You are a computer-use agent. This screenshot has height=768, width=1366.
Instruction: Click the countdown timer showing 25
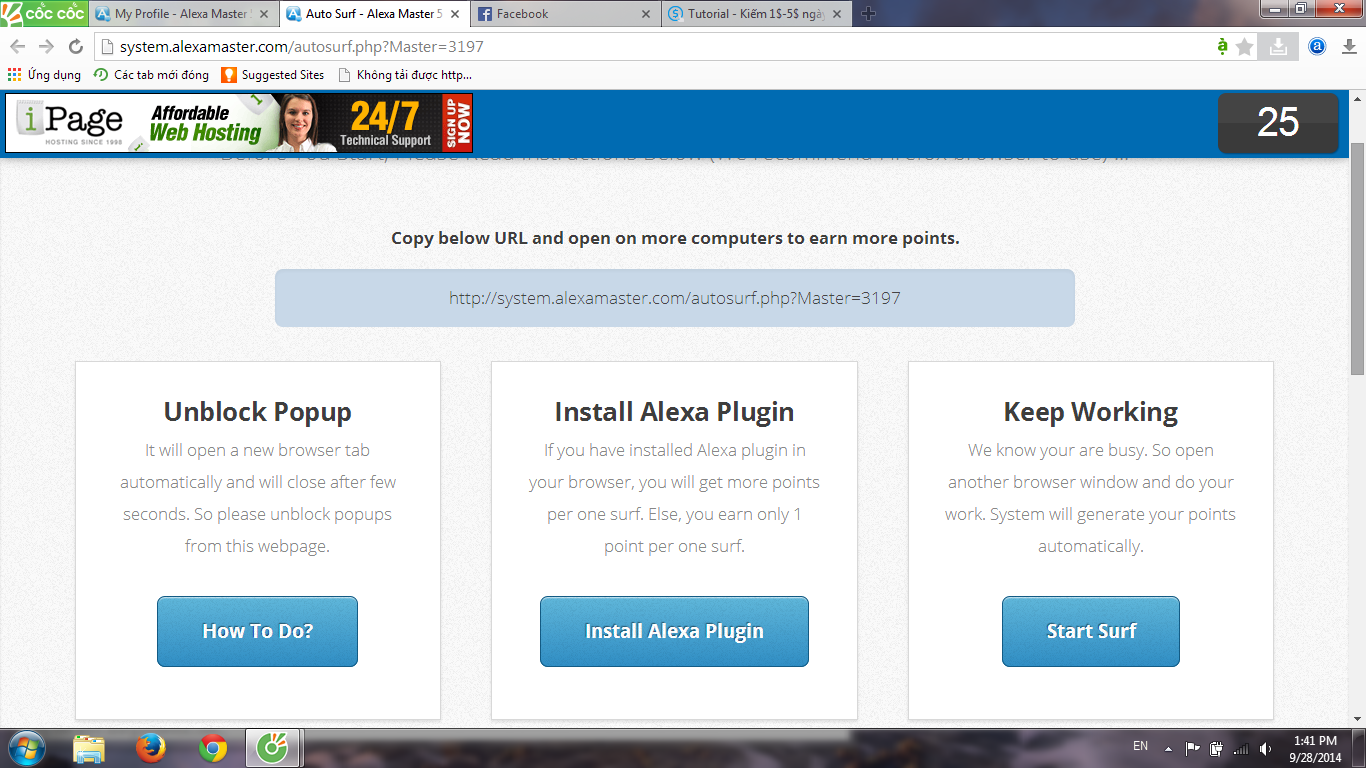[1278, 123]
